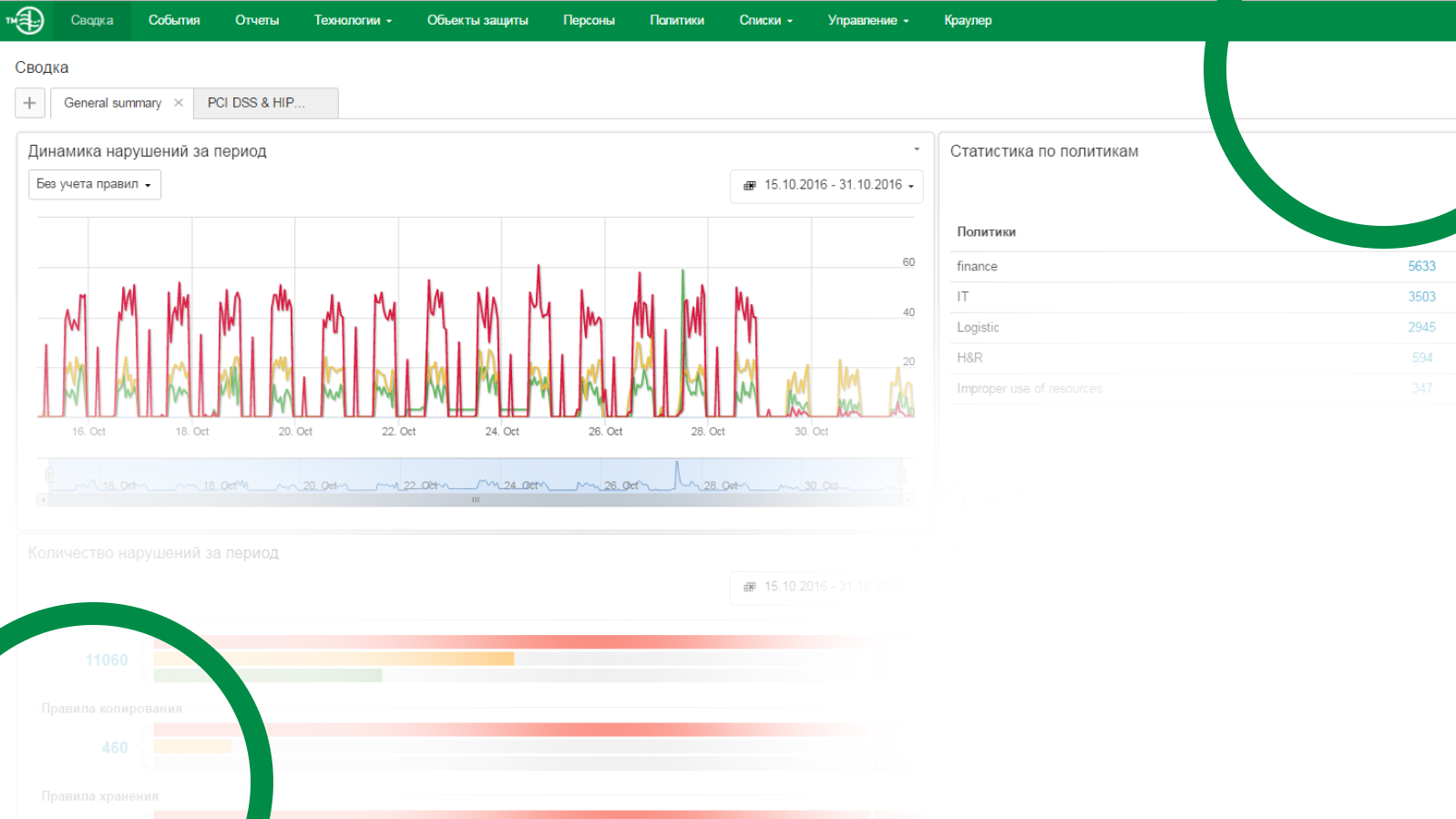This screenshot has height=819, width=1456.
Task: Click the left handle of the chart navigator
Action: tap(49, 475)
